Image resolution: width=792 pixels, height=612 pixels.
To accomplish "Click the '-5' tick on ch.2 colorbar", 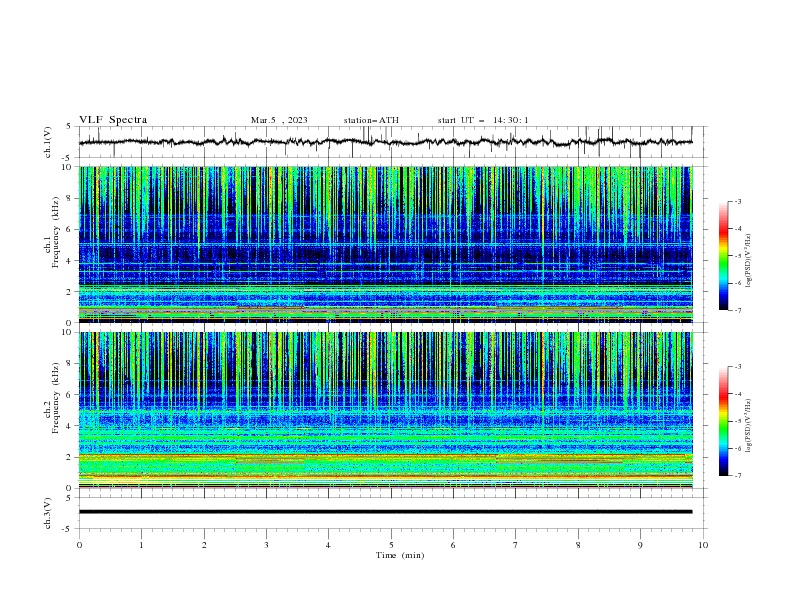I will (738, 421).
